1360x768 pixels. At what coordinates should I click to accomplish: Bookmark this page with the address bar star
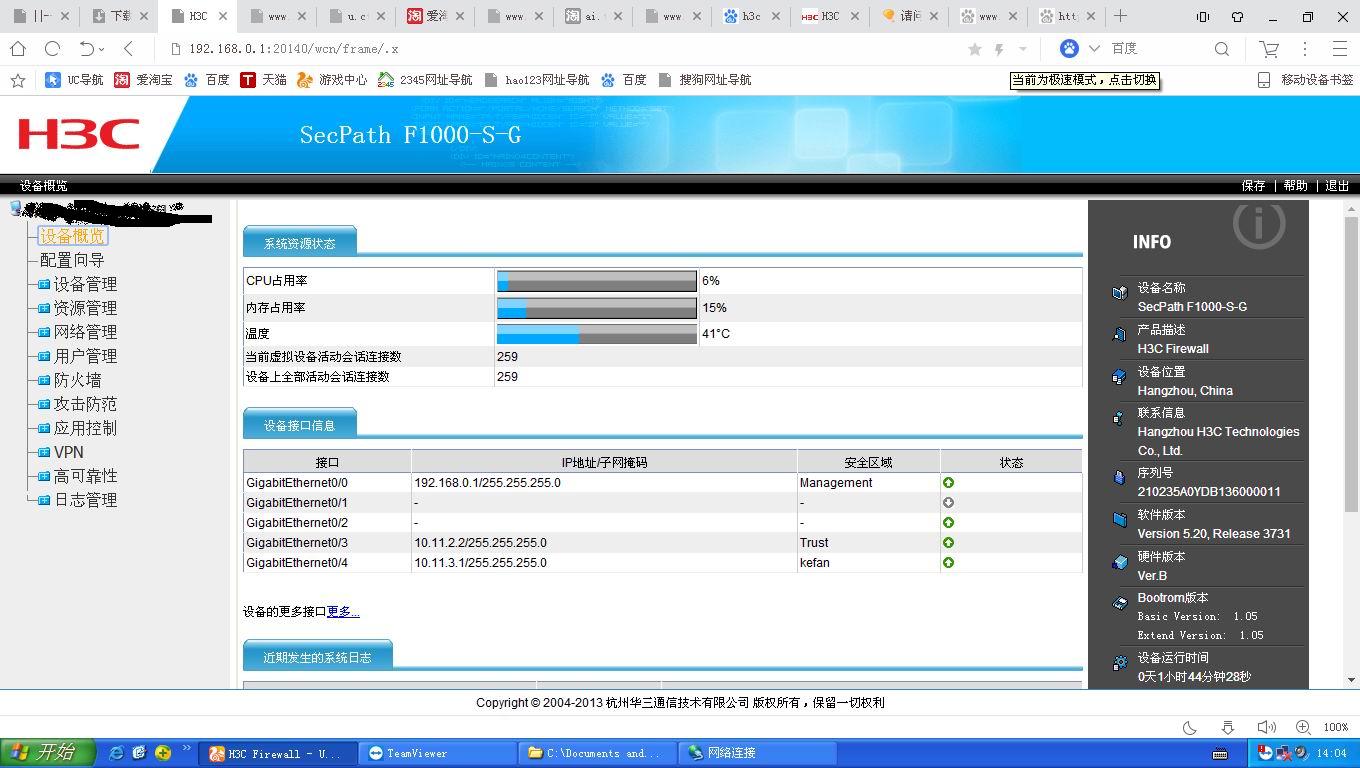coord(975,49)
